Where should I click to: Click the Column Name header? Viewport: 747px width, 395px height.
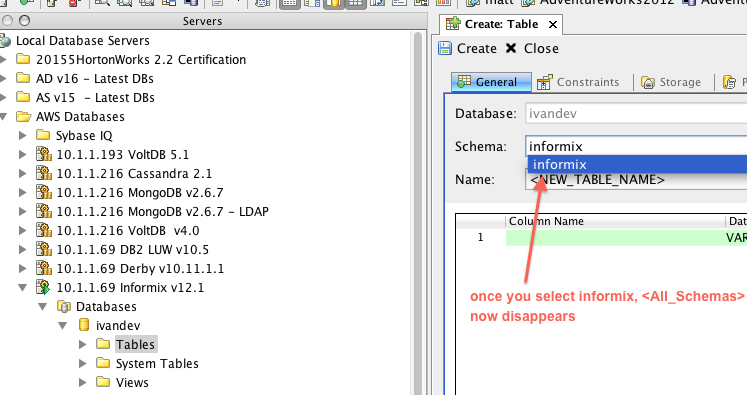(616, 221)
